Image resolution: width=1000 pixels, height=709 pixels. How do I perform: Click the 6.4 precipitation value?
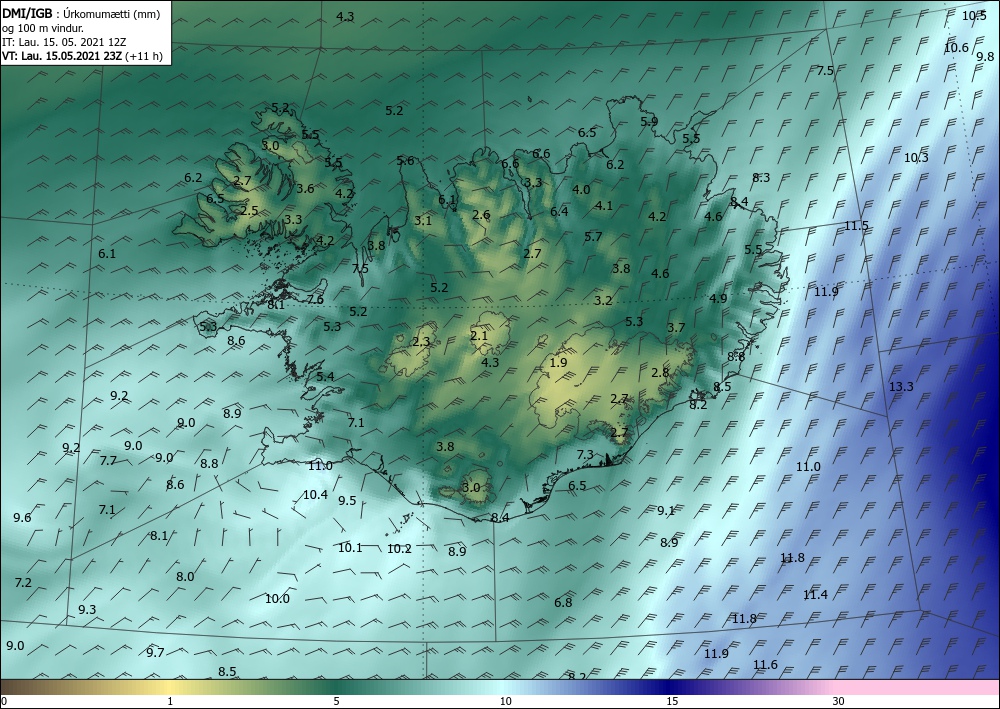pyautogui.click(x=559, y=211)
